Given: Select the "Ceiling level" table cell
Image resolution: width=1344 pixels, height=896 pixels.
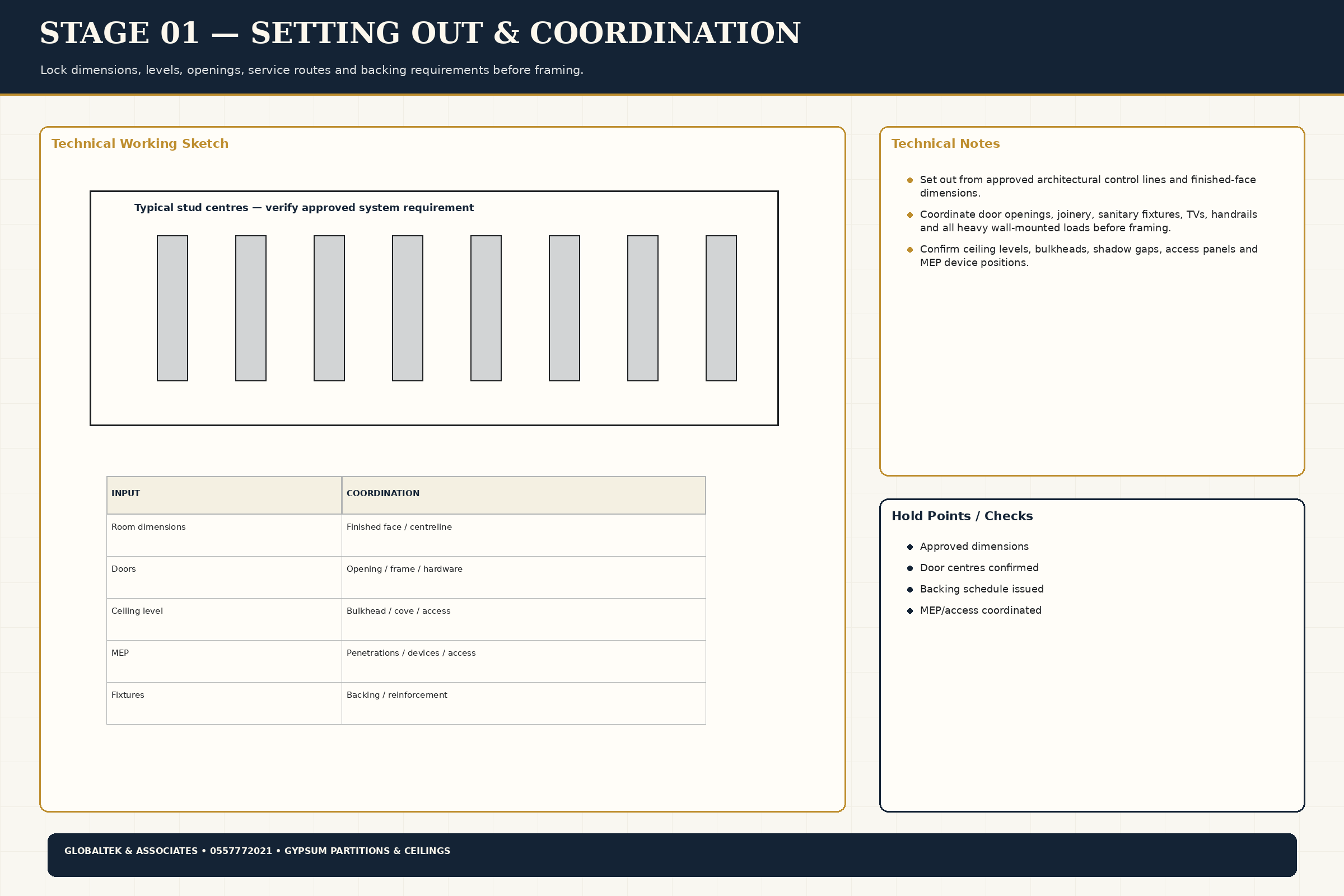Looking at the screenshot, I should click(x=224, y=619).
